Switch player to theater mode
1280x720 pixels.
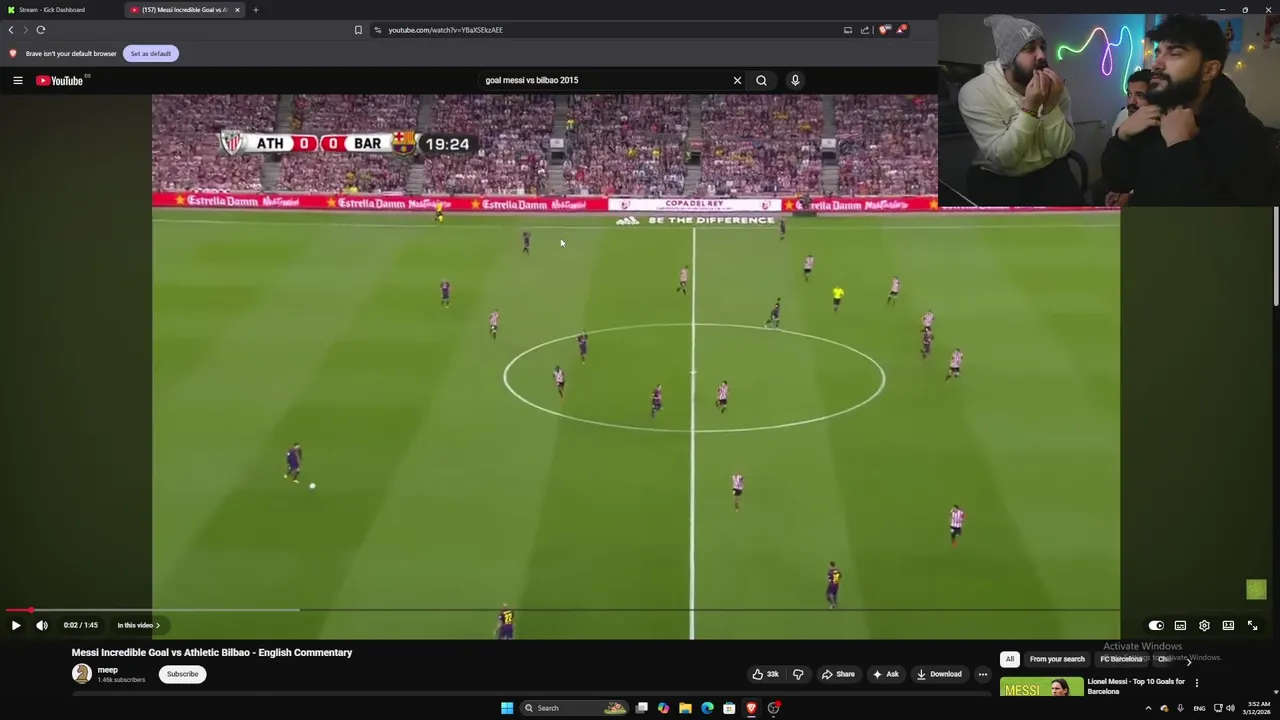[1228, 625]
